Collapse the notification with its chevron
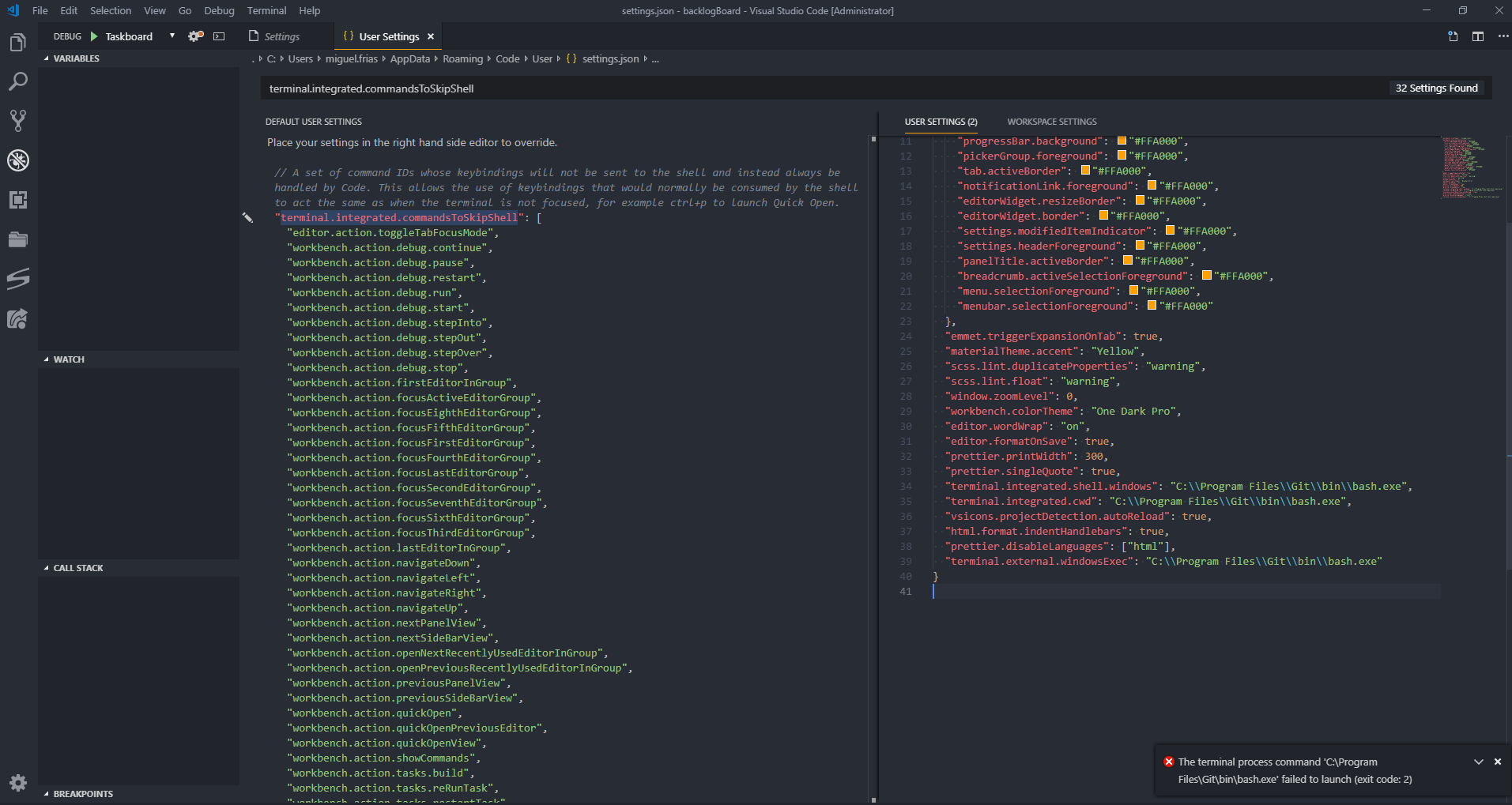The image size is (1512, 805). pos(1478,762)
